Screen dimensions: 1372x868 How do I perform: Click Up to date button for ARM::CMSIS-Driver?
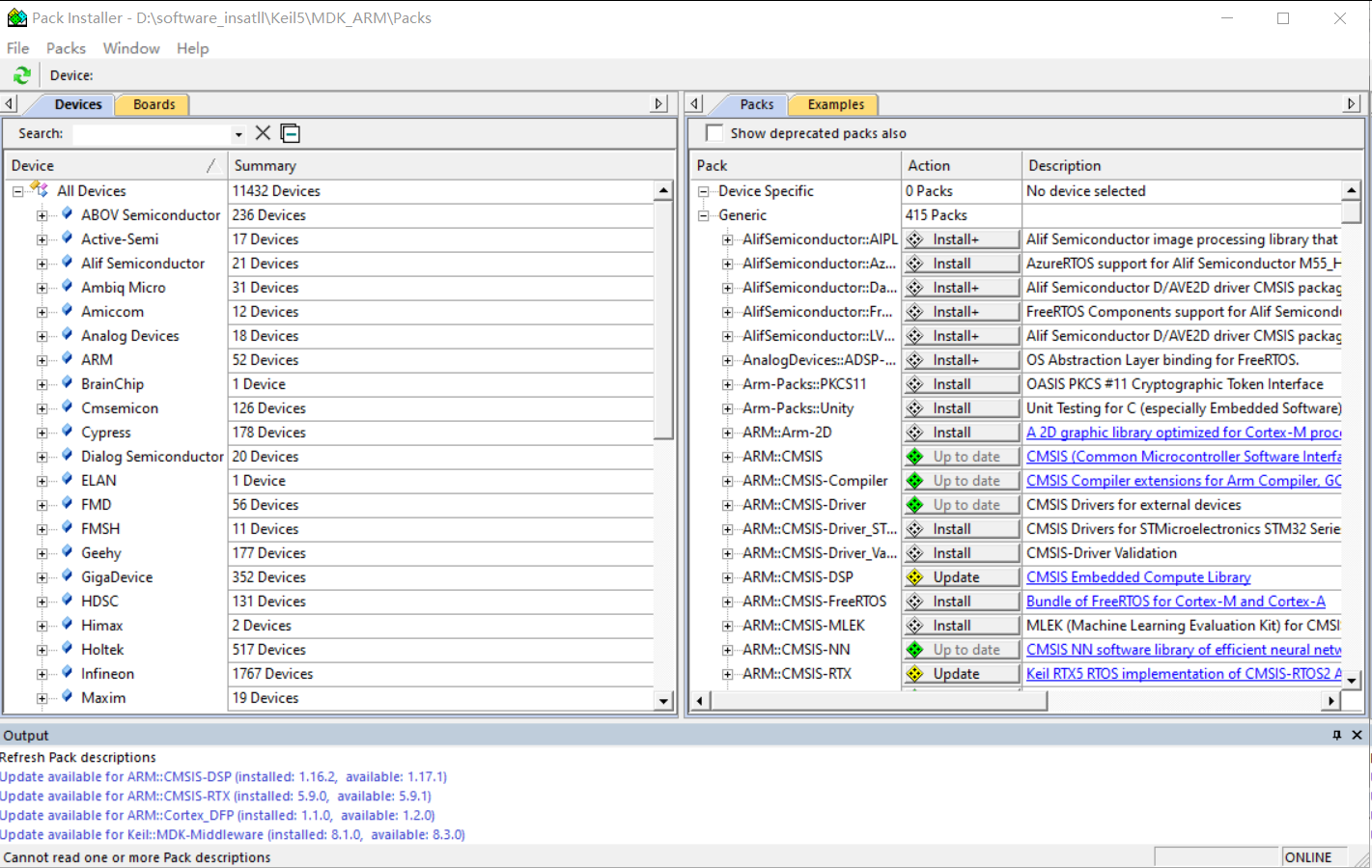coord(962,505)
